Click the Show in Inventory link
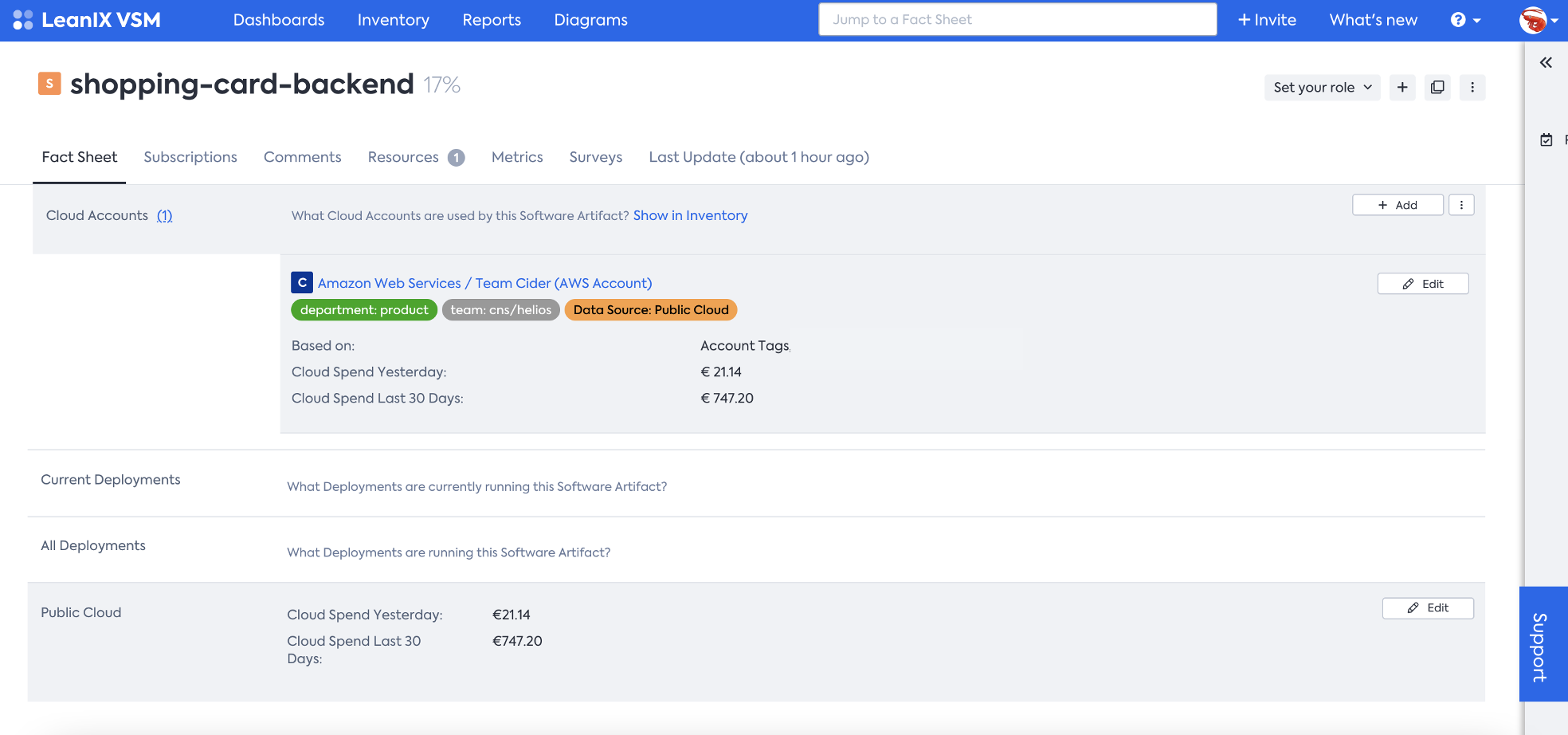1568x735 pixels. click(690, 215)
